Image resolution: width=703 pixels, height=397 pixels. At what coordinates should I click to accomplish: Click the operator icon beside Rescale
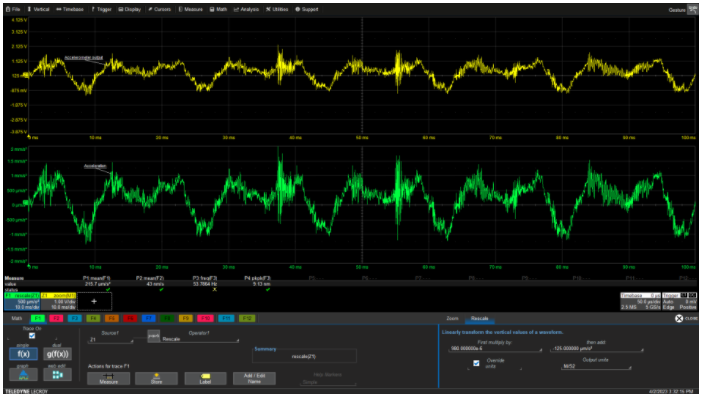point(153,336)
